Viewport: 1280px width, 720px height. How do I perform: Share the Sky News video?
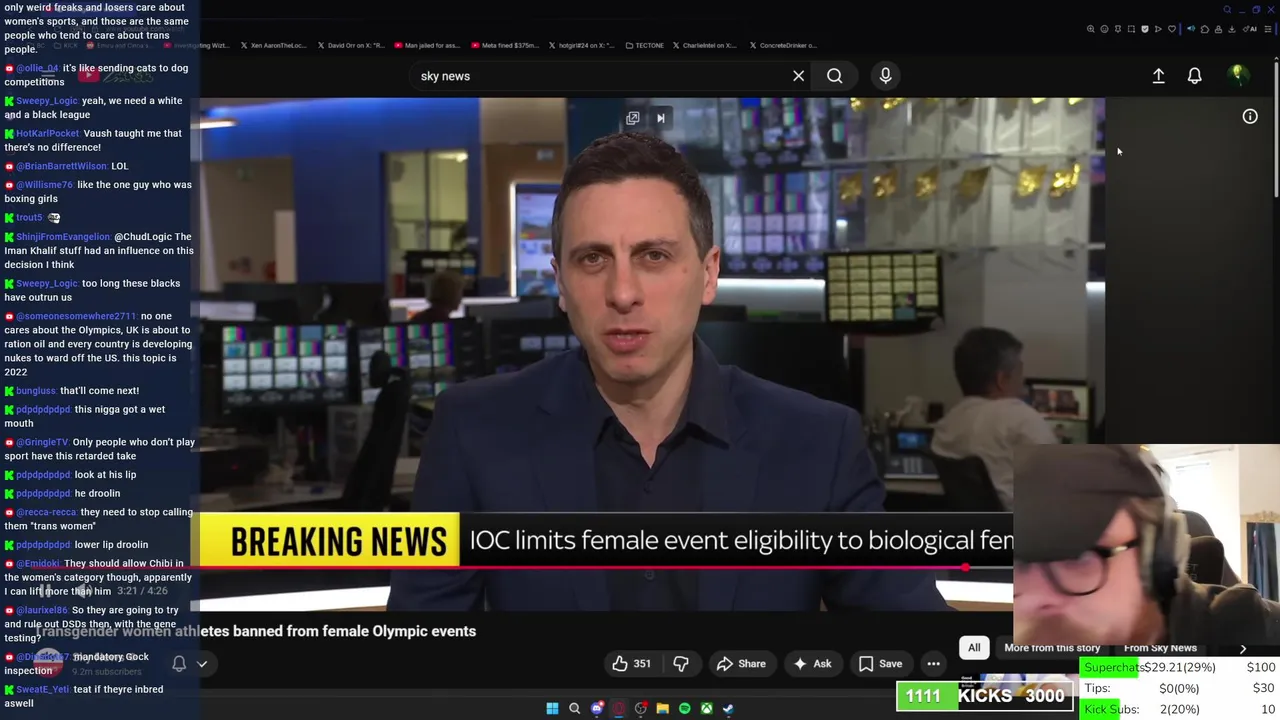[x=741, y=664]
